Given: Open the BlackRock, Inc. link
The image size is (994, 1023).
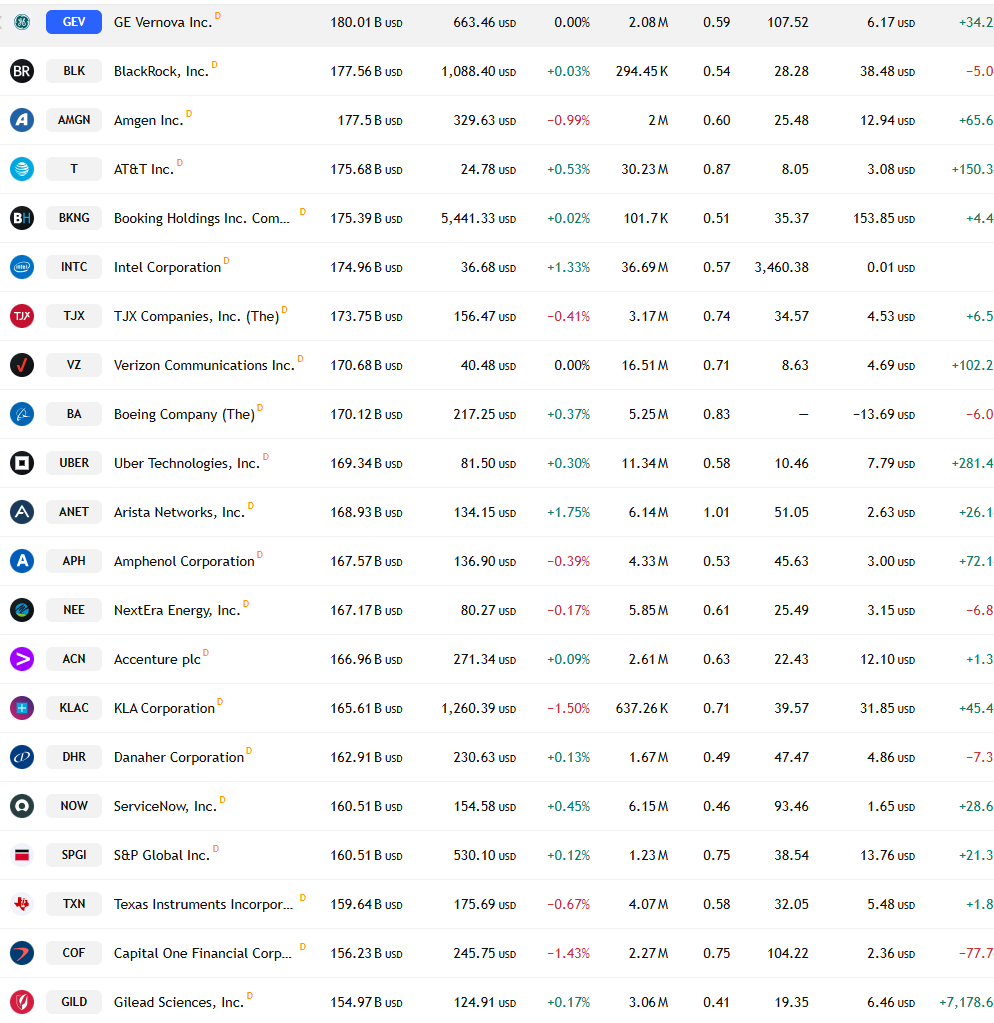Looking at the screenshot, I should coord(161,72).
